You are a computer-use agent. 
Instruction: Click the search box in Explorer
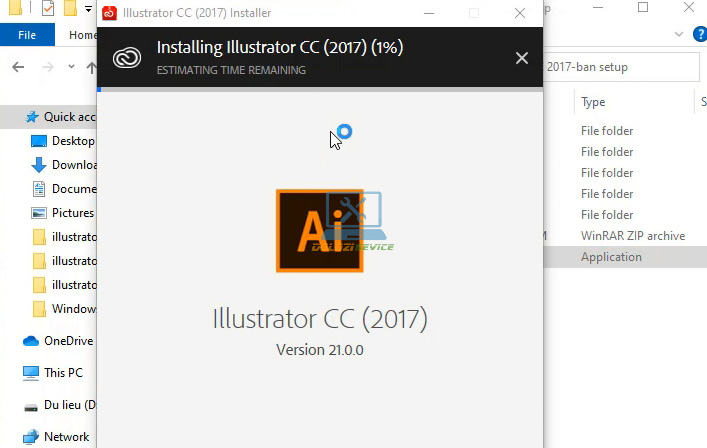click(621, 67)
